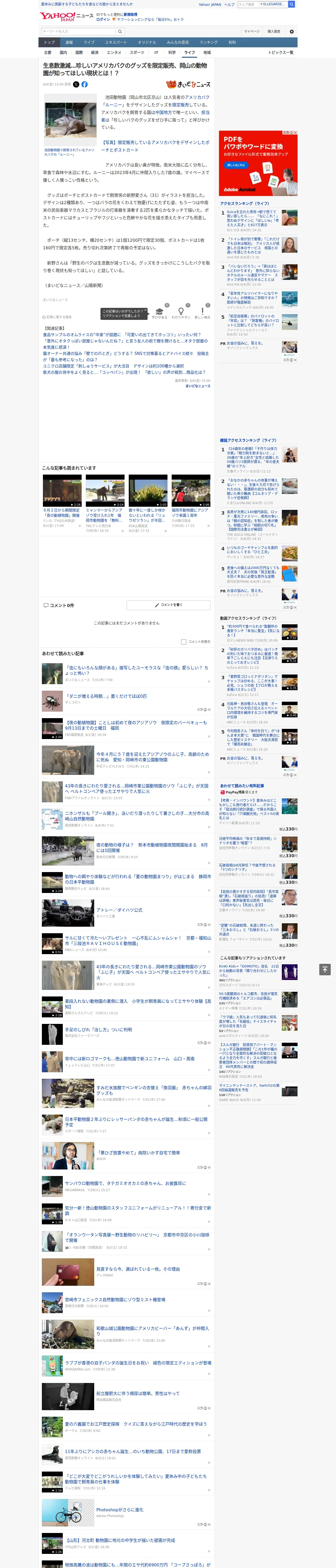Image resolution: width=336 pixels, height=1568 pixels.
Task: Click the search magnifier next to the keyword box
Action: tap(120, 31)
